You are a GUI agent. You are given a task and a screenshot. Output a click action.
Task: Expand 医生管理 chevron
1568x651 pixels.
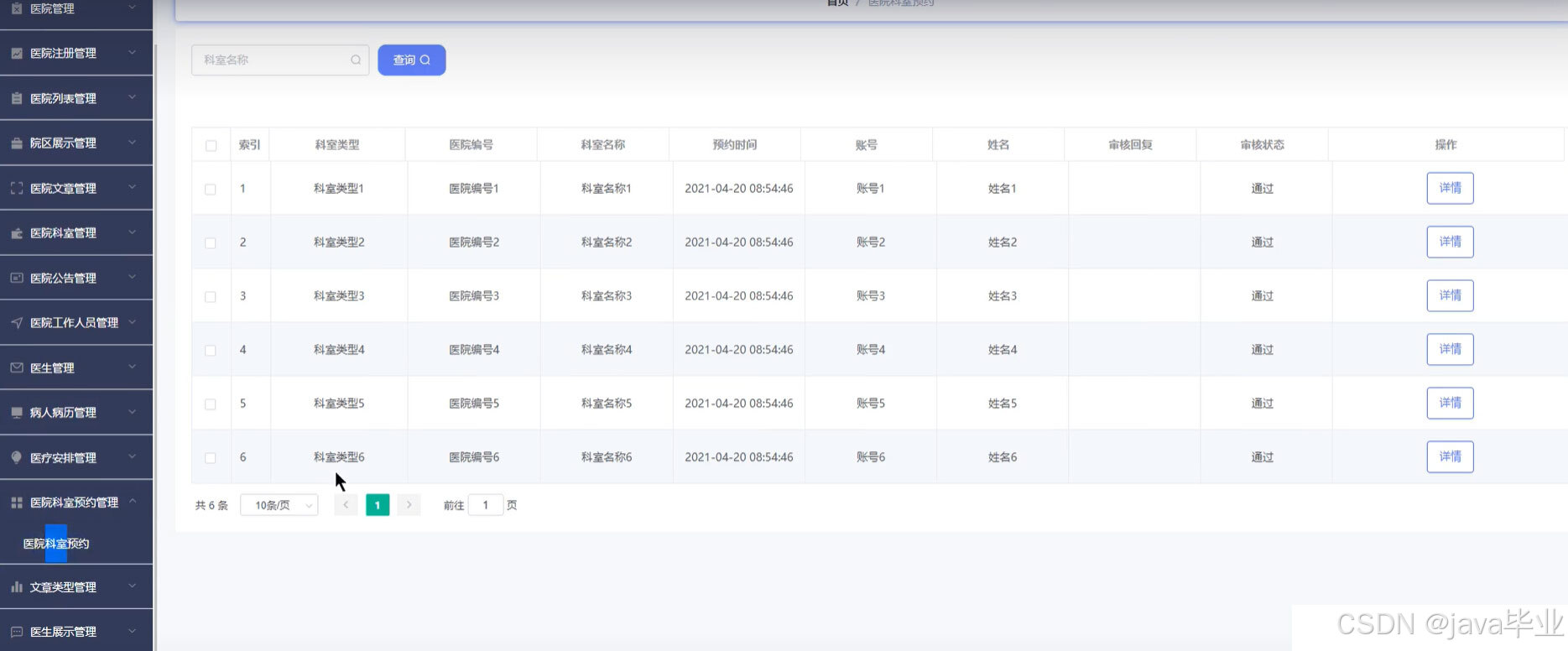tap(132, 367)
